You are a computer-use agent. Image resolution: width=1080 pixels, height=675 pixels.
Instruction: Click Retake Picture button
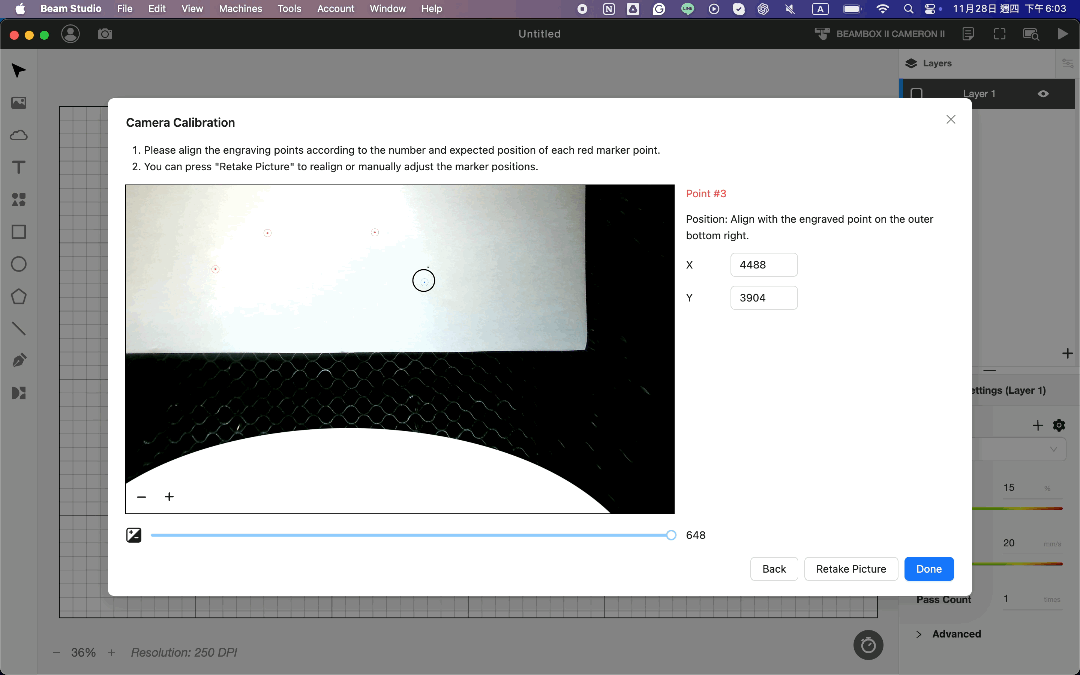point(851,569)
